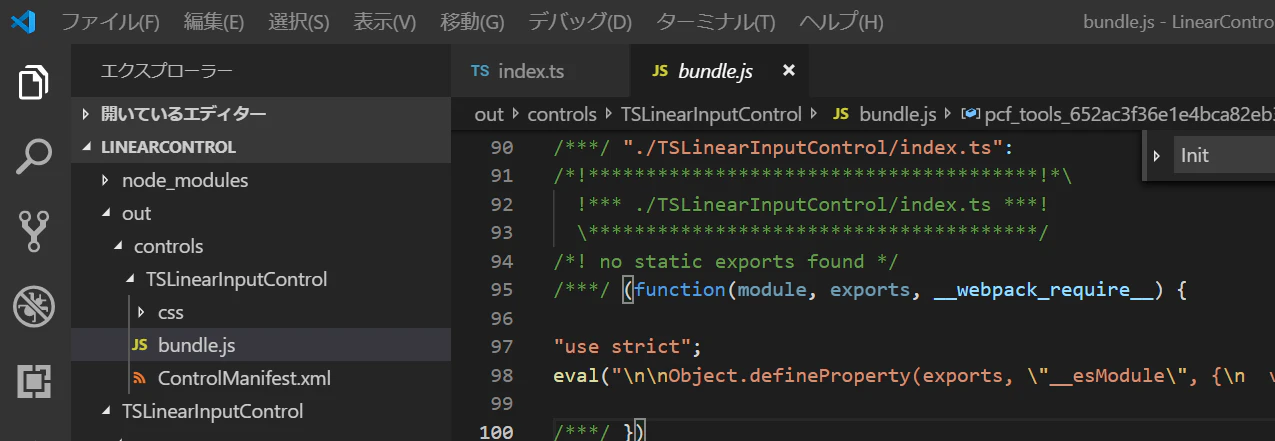Screen dimensions: 1275x441
Task: Click the 'function' keyword on line 95
Action: coord(681,290)
